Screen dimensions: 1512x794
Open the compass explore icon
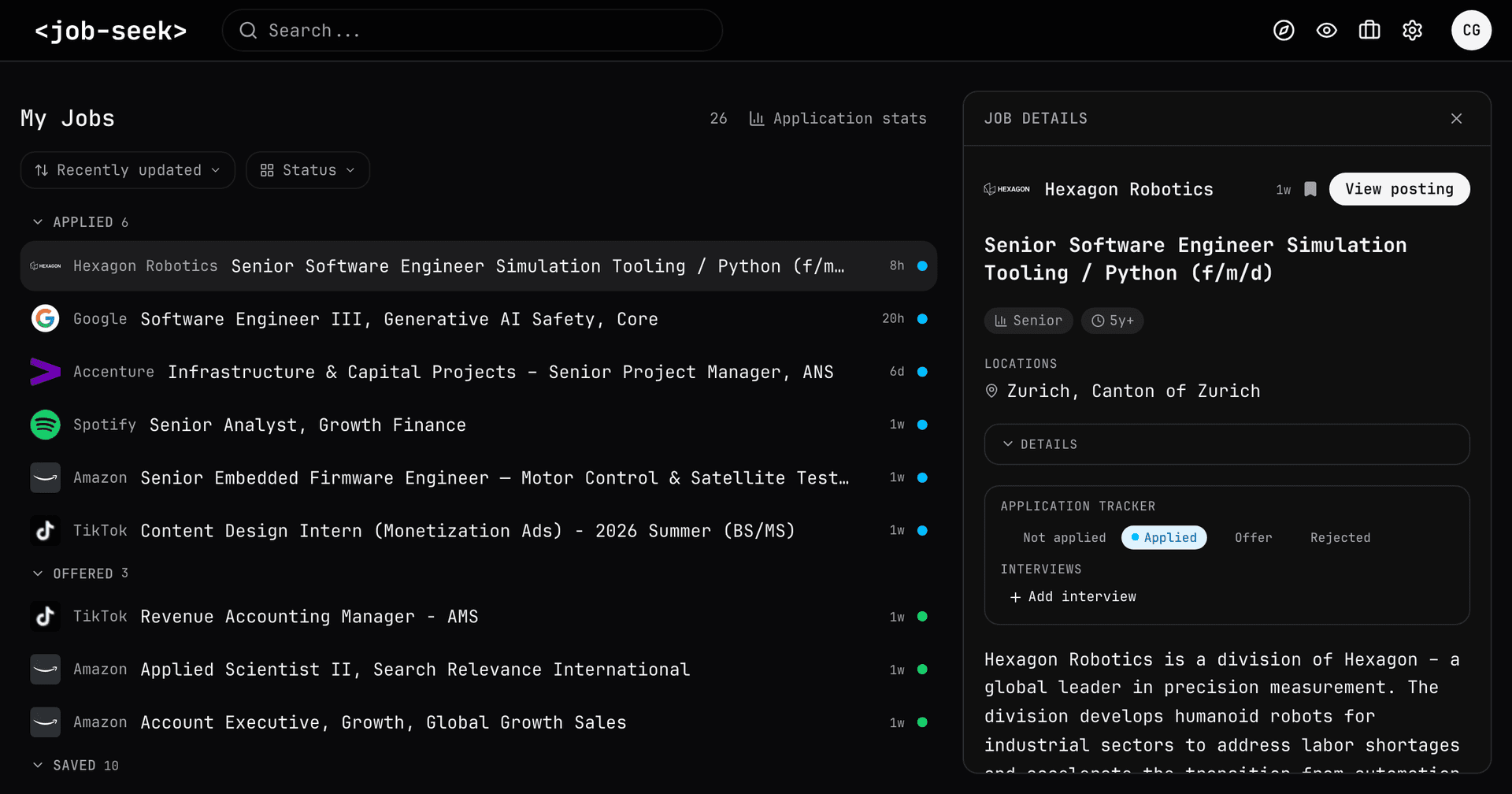click(1284, 31)
